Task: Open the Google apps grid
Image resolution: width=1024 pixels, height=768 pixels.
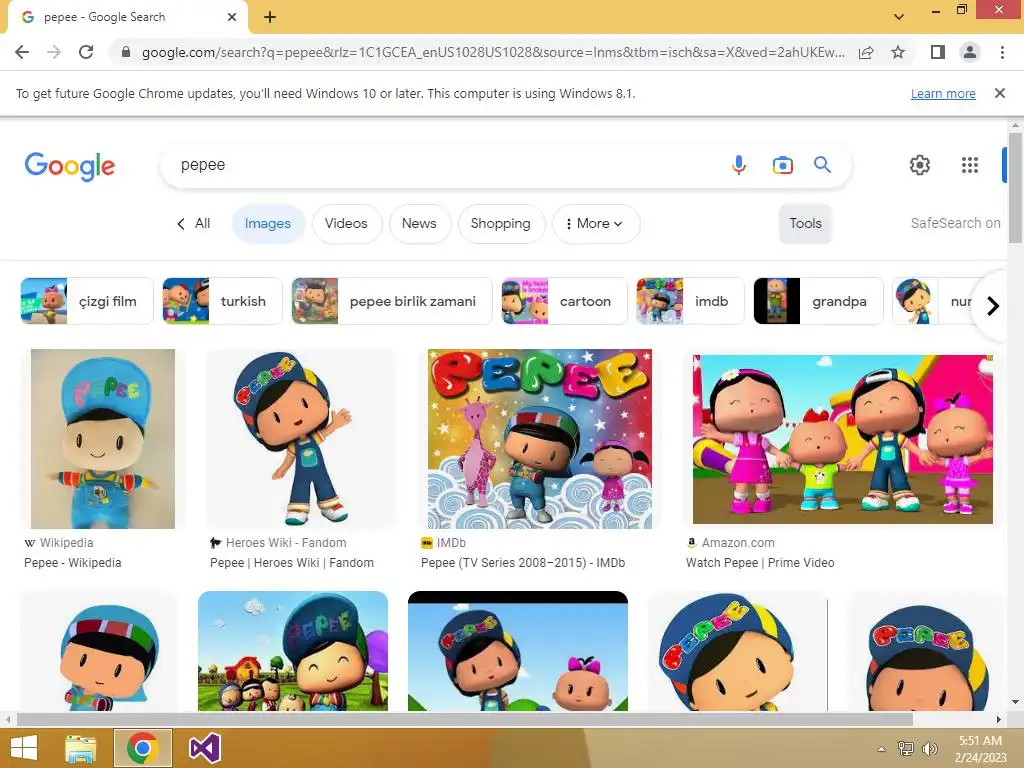Action: 970,165
